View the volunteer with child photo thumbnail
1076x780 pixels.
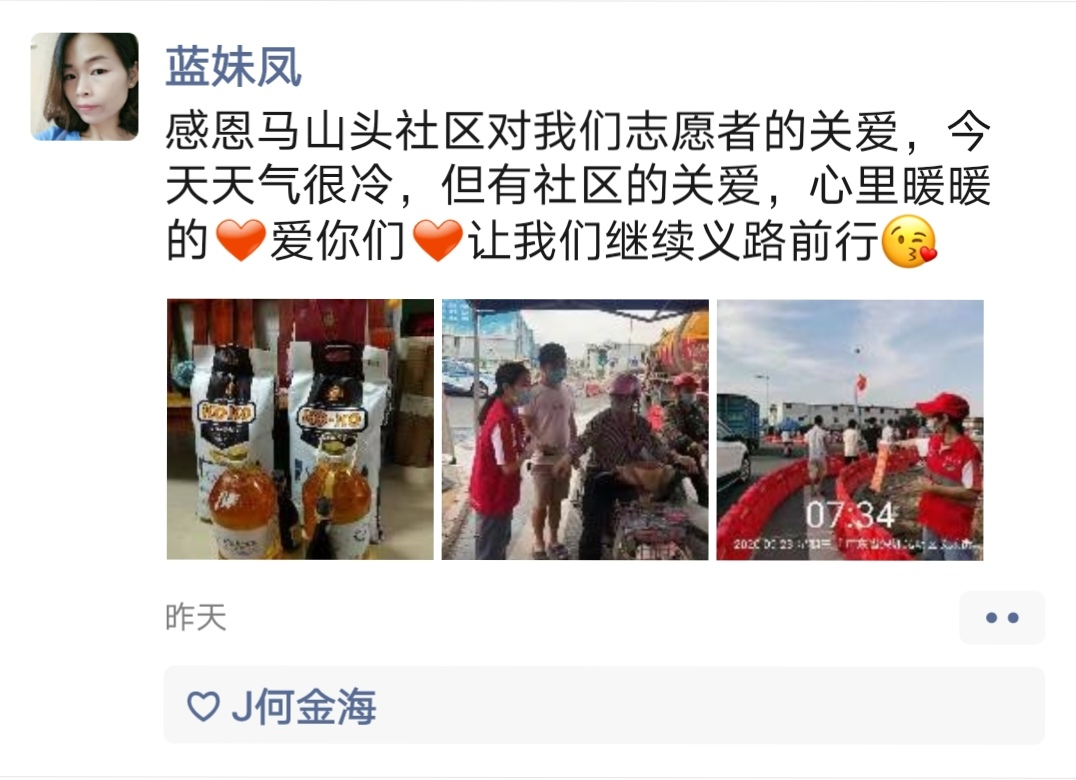point(575,429)
